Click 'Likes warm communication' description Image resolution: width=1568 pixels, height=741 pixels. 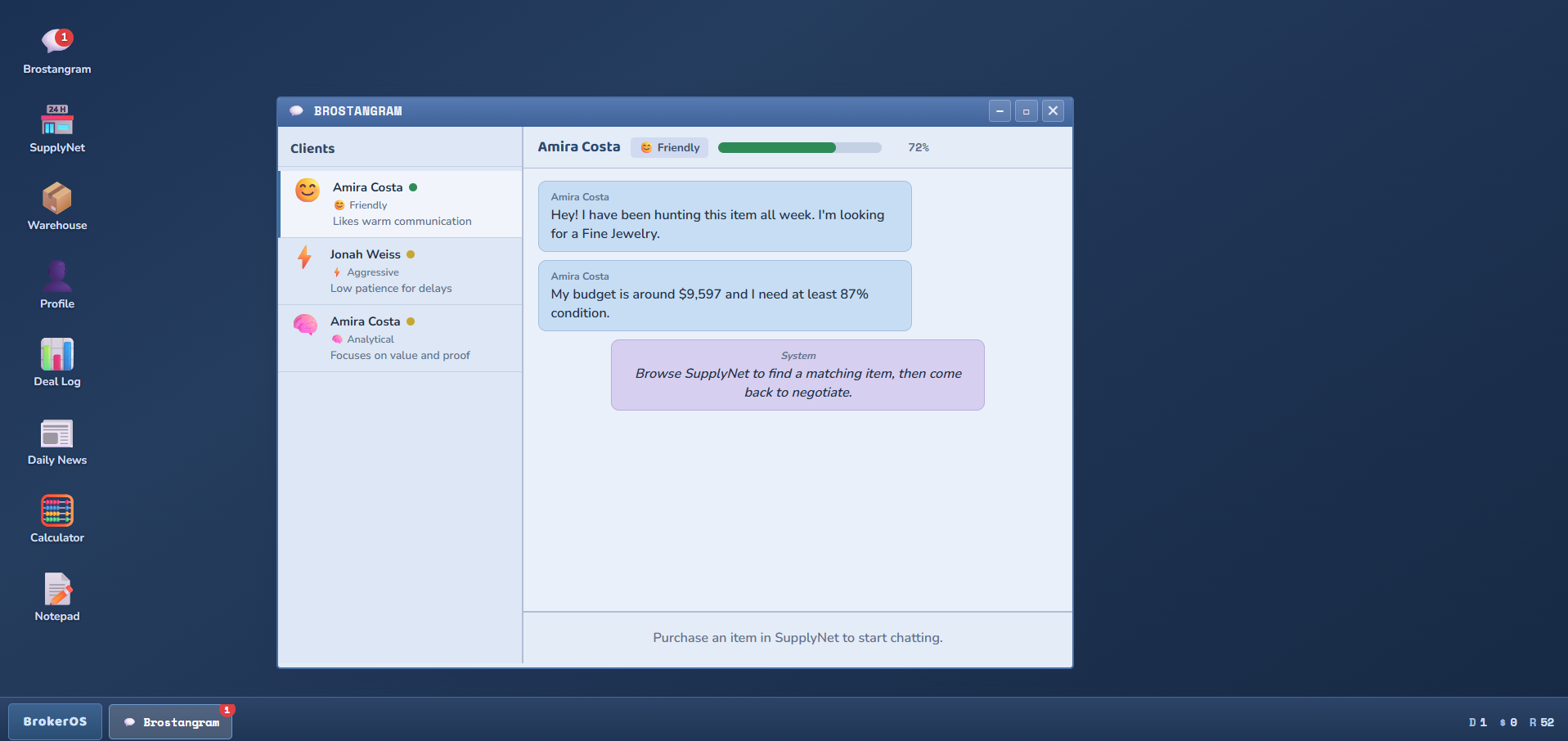(x=402, y=222)
